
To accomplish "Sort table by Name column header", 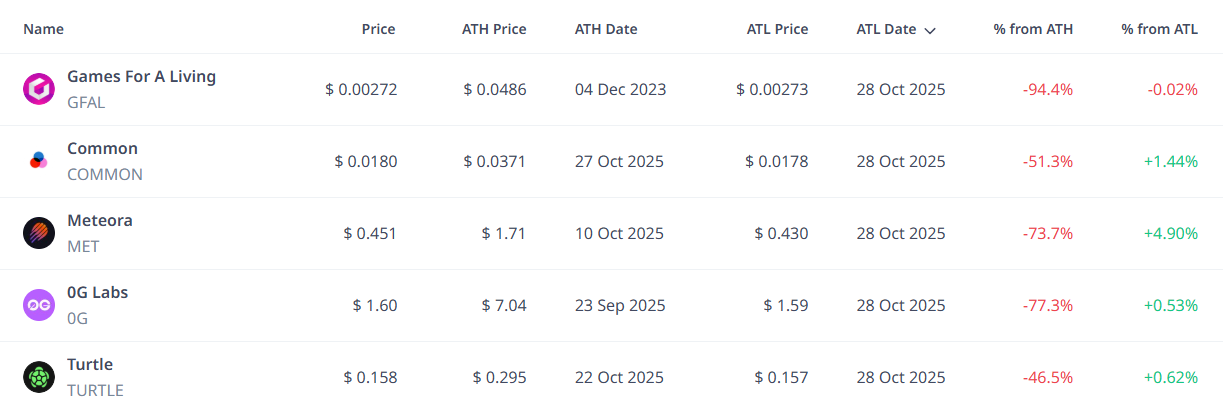I will (43, 29).
